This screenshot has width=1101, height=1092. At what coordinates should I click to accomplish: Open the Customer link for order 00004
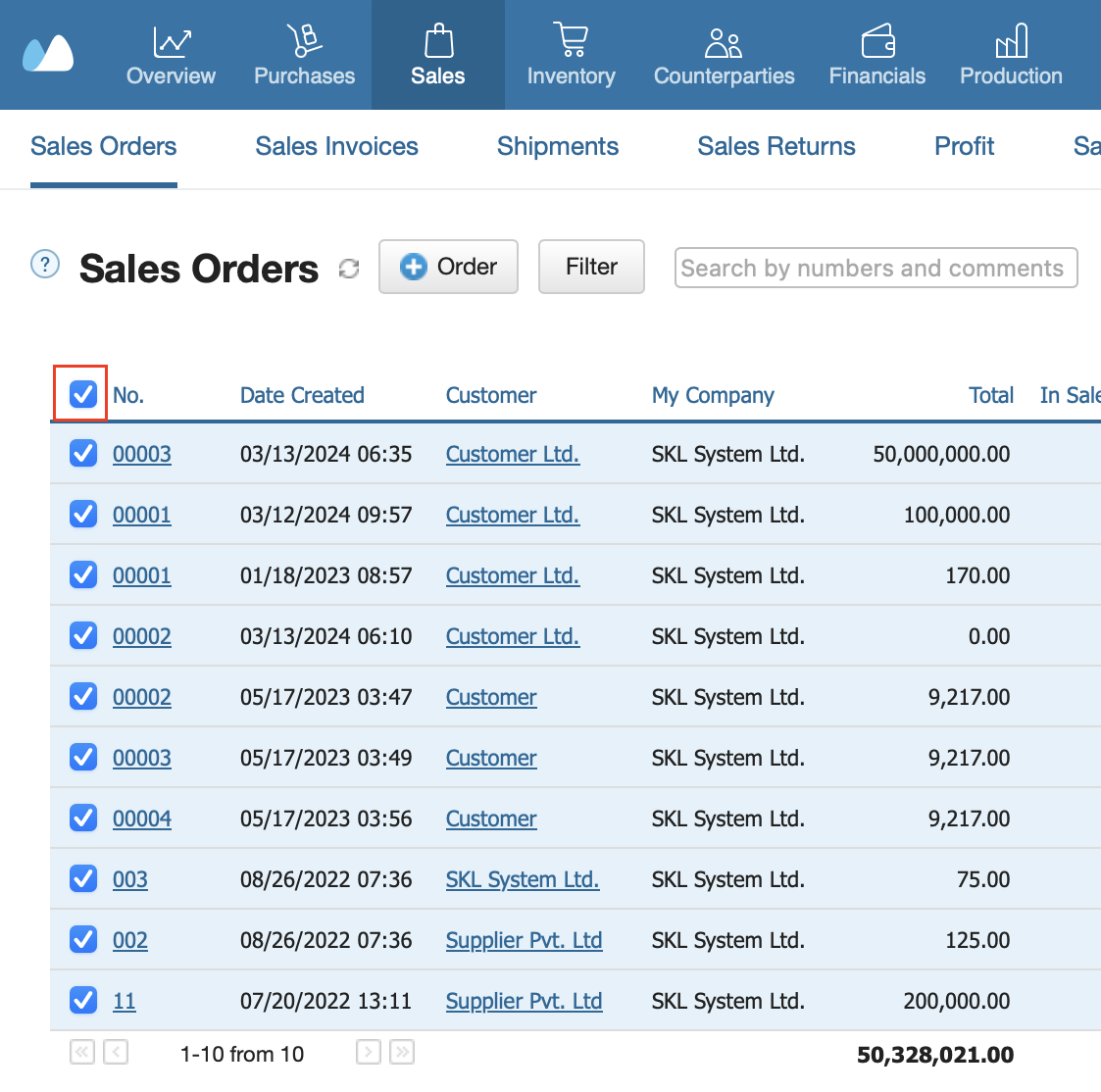point(491,819)
